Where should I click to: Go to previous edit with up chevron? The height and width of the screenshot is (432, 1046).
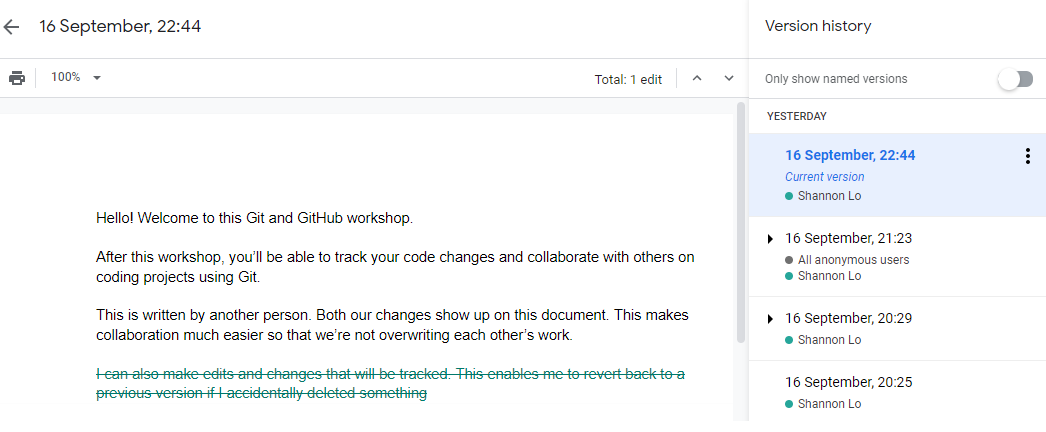[x=697, y=78]
